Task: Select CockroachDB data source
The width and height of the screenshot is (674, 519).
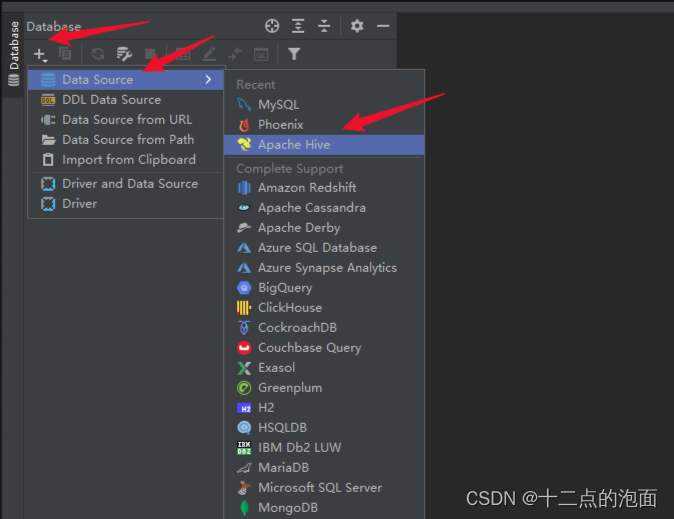Action: (324, 328)
